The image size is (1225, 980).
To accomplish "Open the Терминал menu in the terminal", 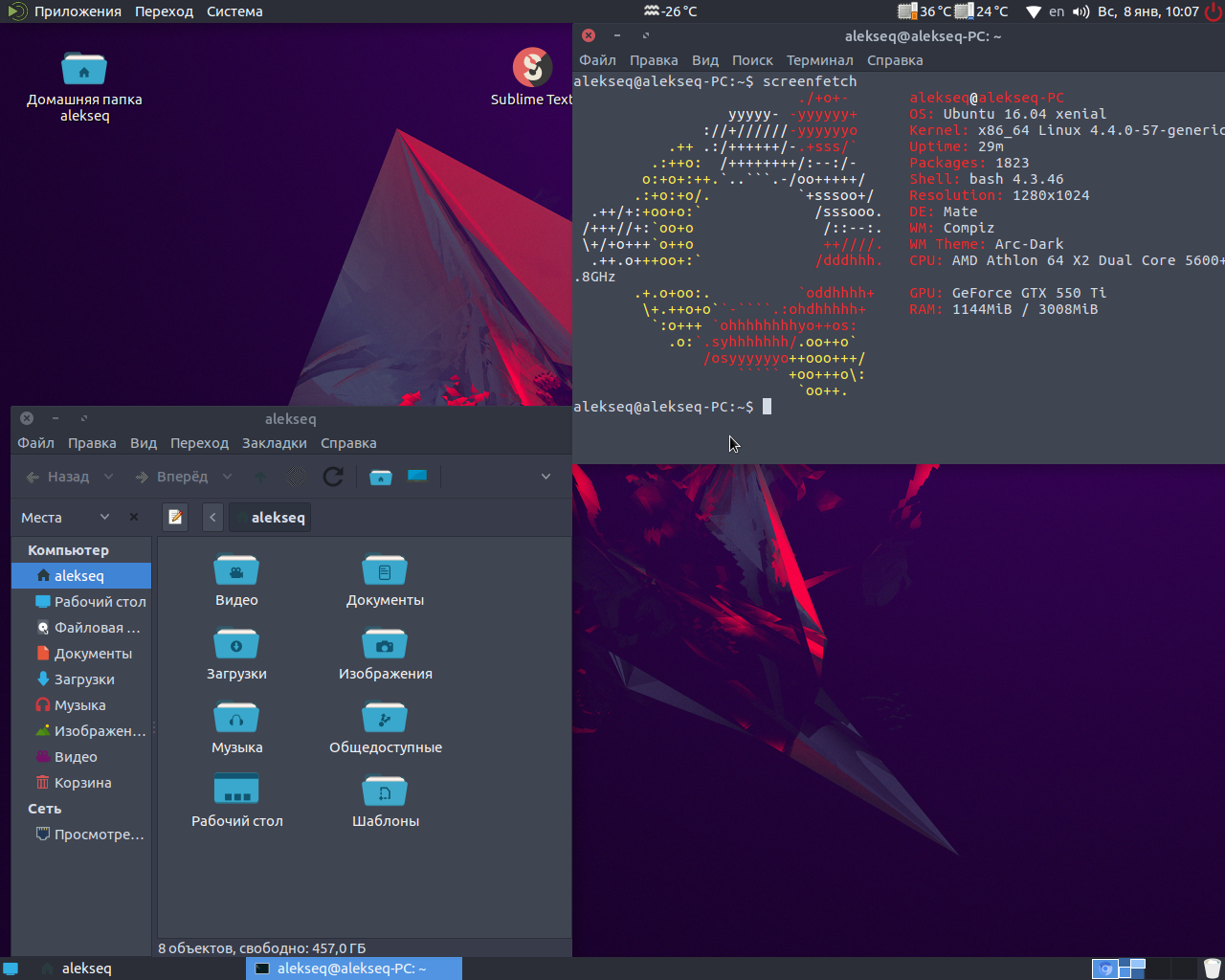I will [819, 60].
